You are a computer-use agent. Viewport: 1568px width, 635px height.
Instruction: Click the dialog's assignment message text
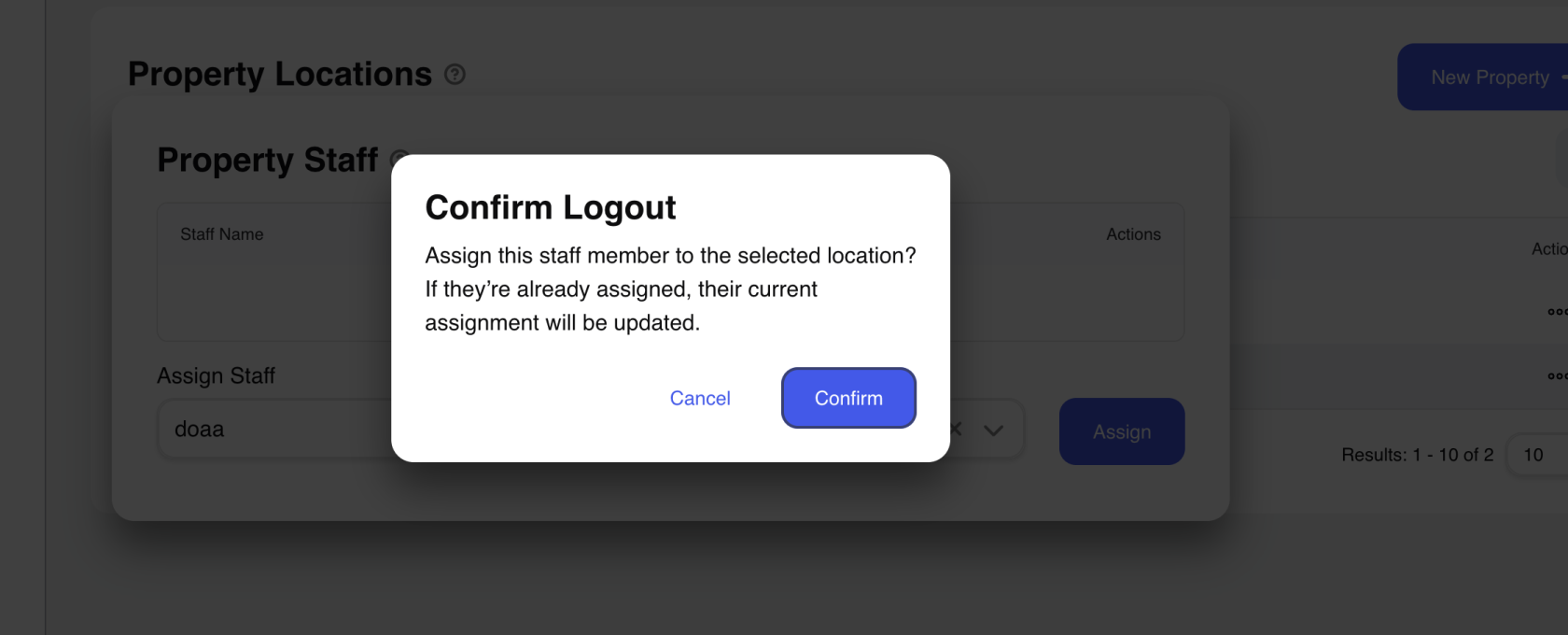[670, 289]
